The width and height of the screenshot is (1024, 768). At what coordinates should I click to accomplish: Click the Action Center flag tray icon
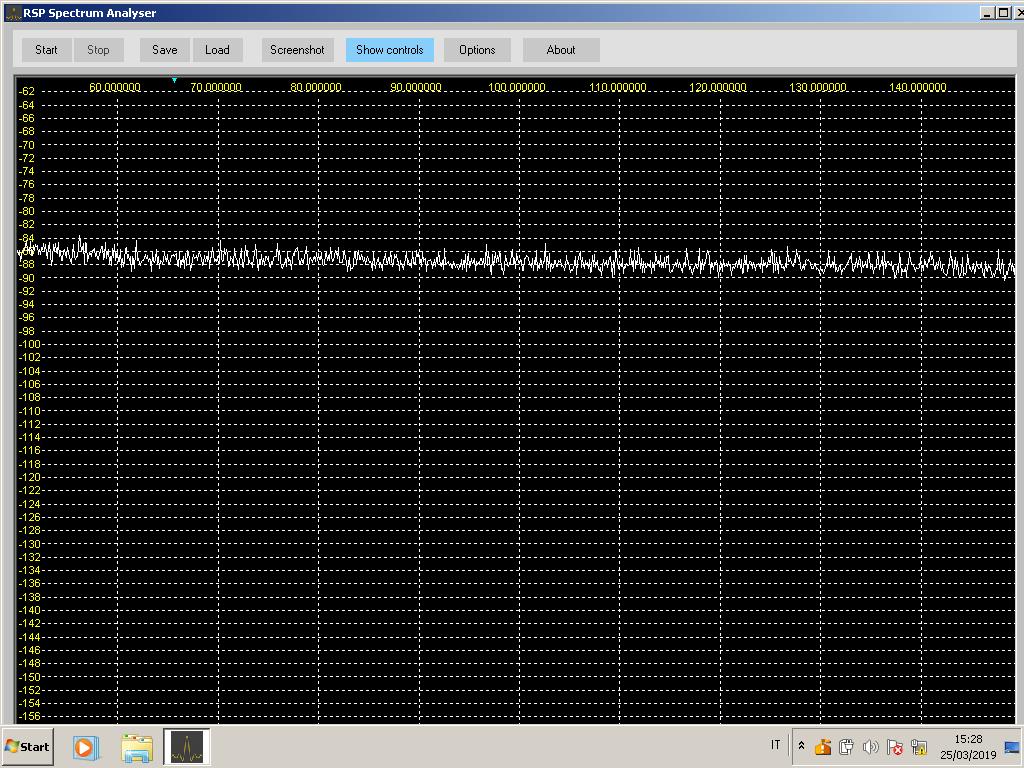895,746
